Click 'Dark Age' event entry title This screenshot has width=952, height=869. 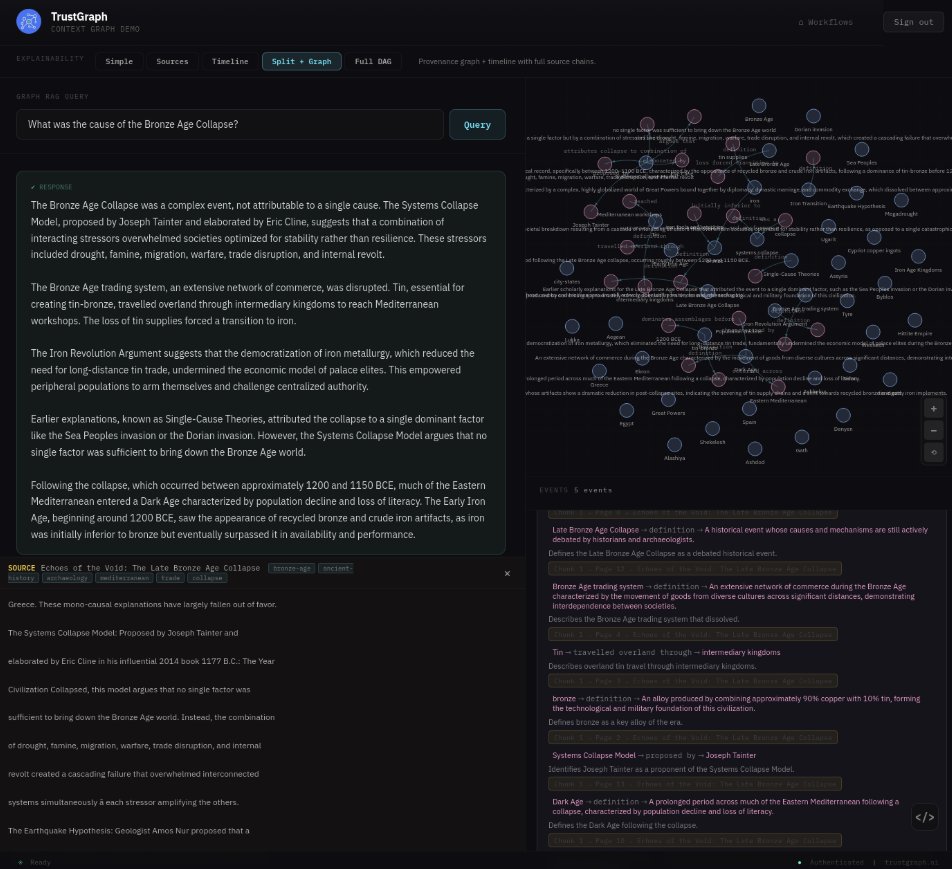click(567, 802)
